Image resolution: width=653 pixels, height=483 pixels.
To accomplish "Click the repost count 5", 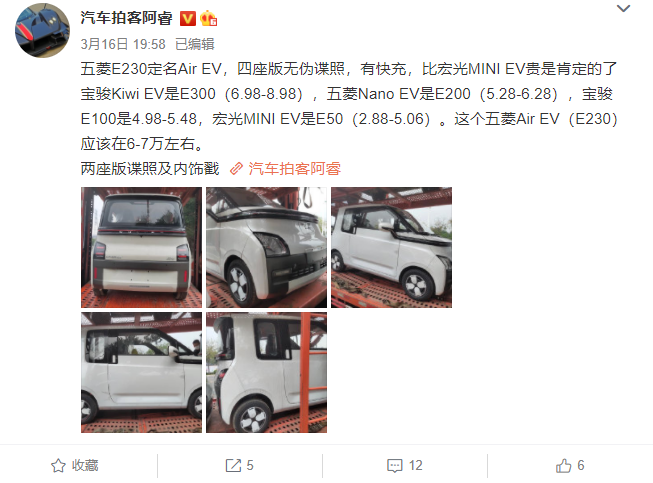I will click(x=250, y=466).
